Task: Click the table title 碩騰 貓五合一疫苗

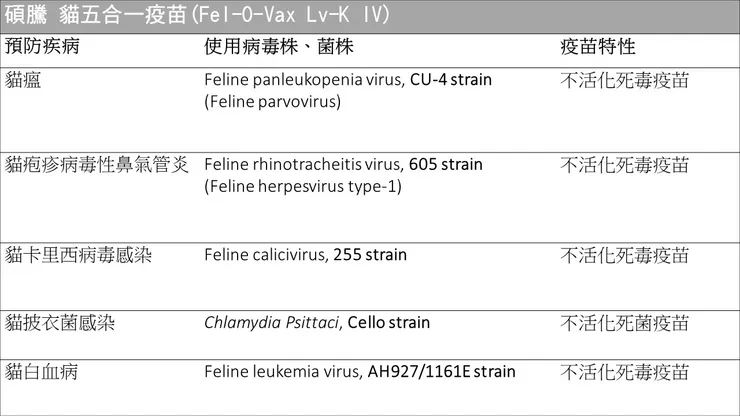Action: pyautogui.click(x=195, y=17)
